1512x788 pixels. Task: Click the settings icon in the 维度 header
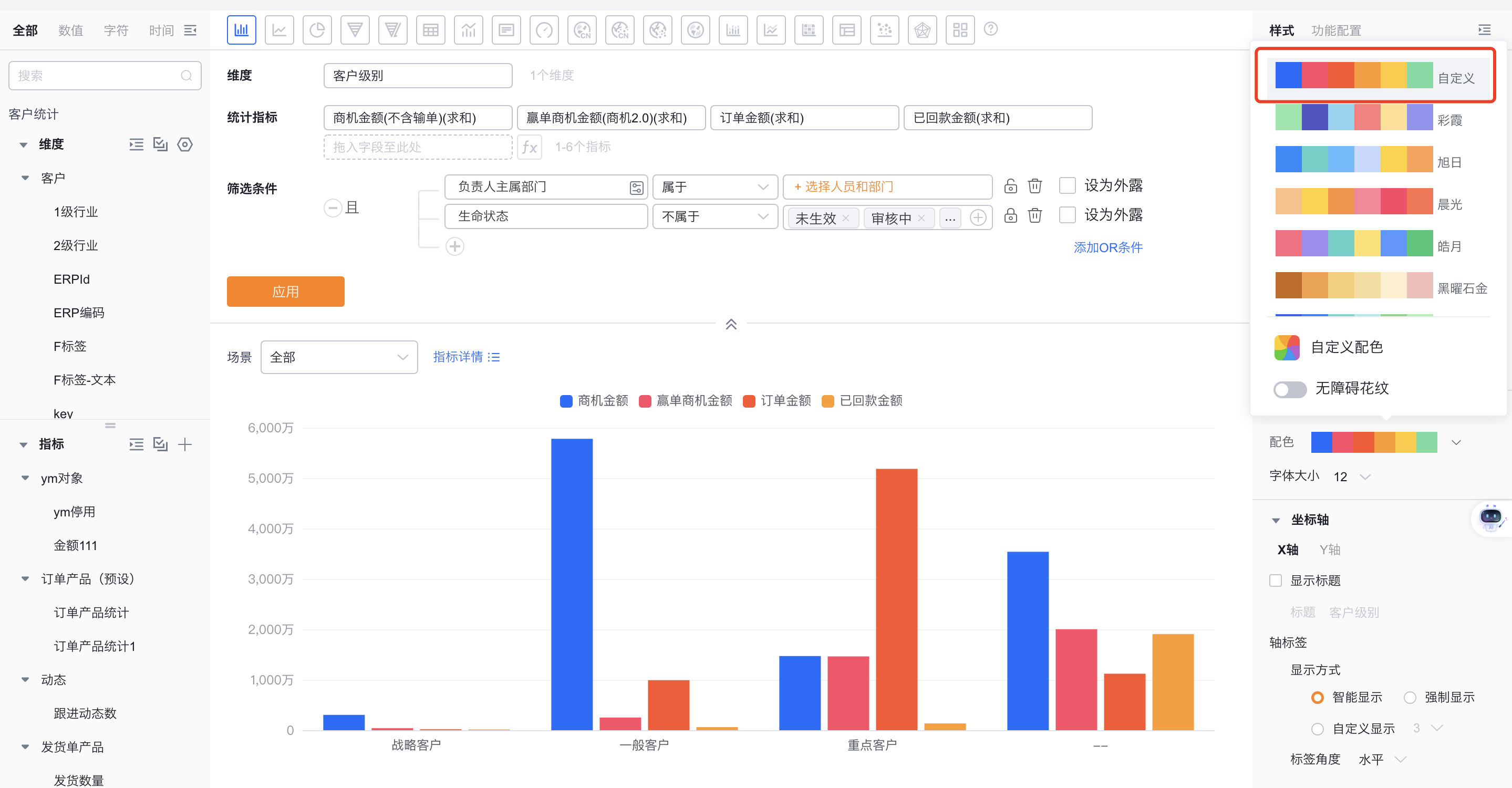click(185, 144)
